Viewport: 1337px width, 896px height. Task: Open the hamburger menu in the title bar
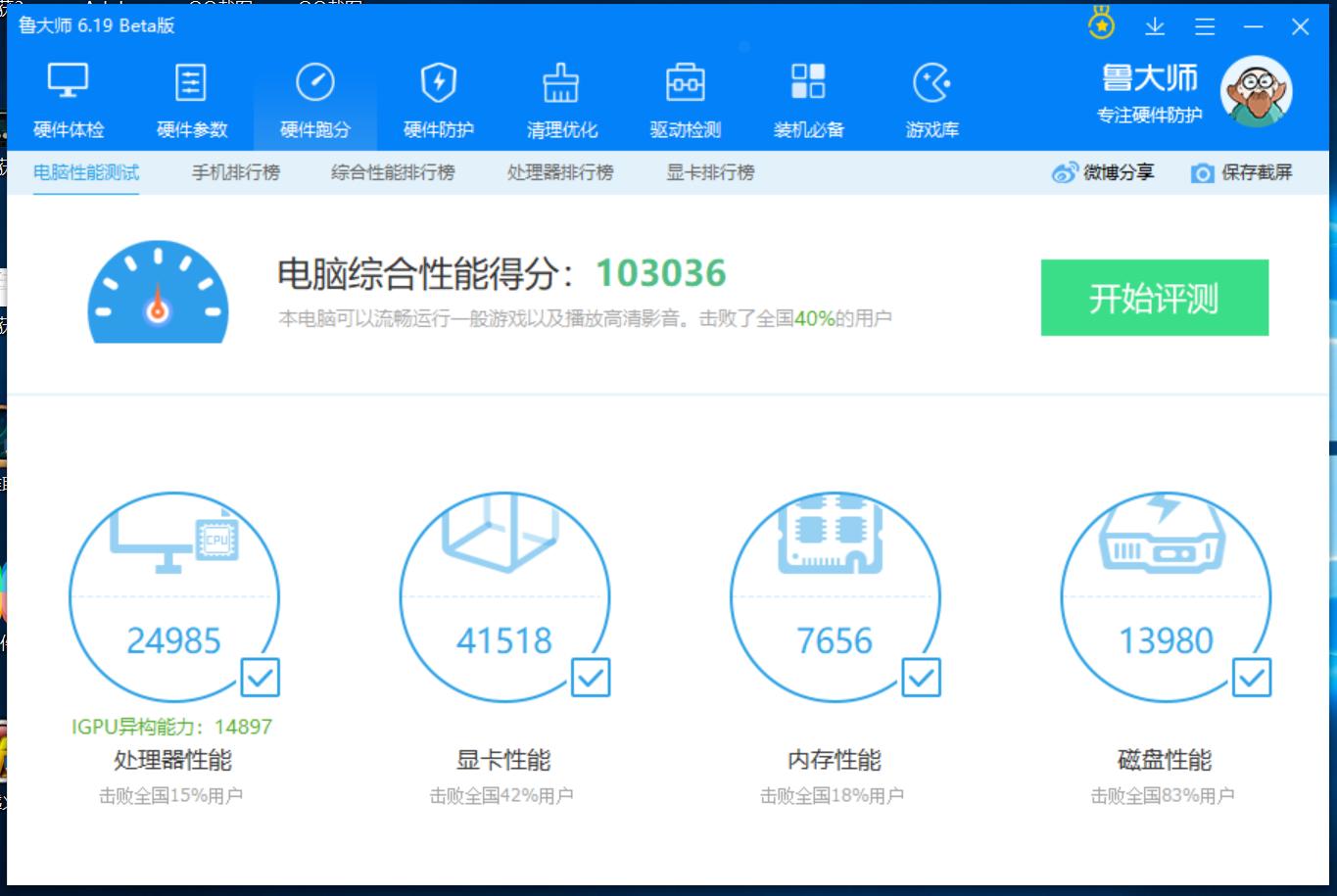pos(1204,26)
